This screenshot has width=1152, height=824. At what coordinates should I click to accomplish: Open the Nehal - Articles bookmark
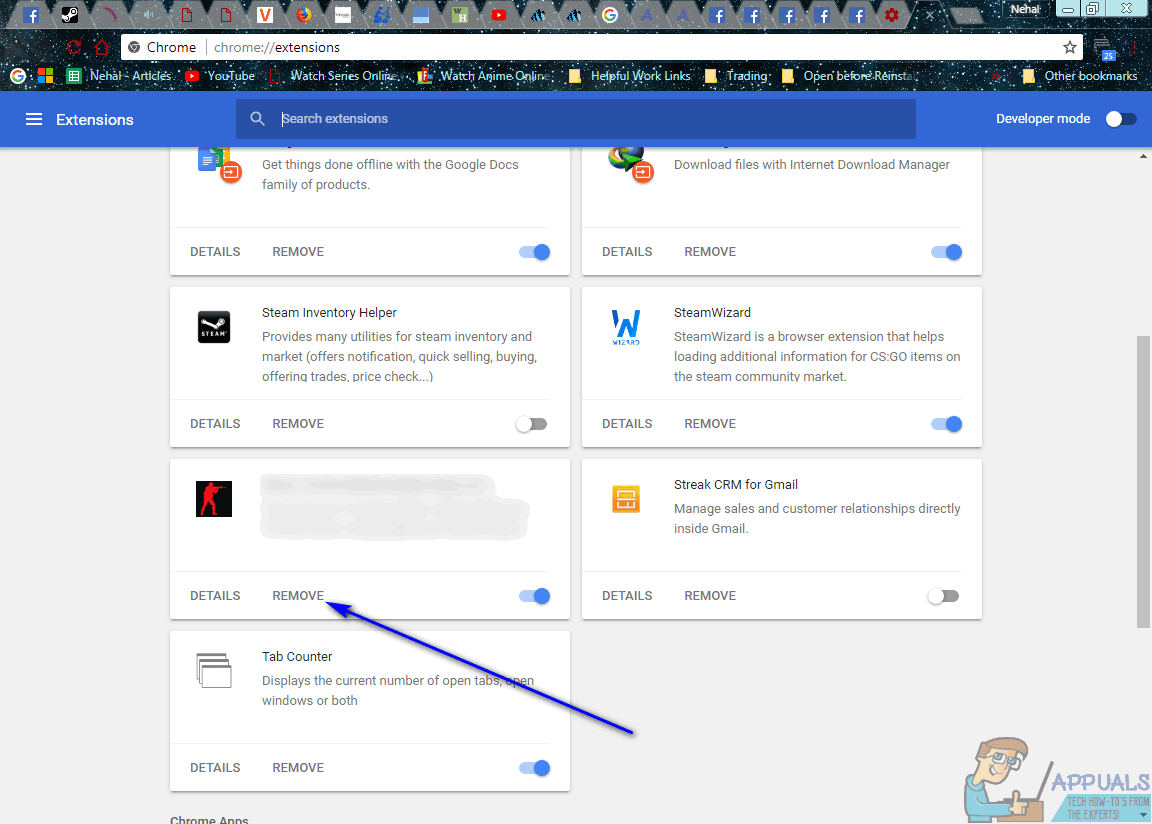pos(119,76)
